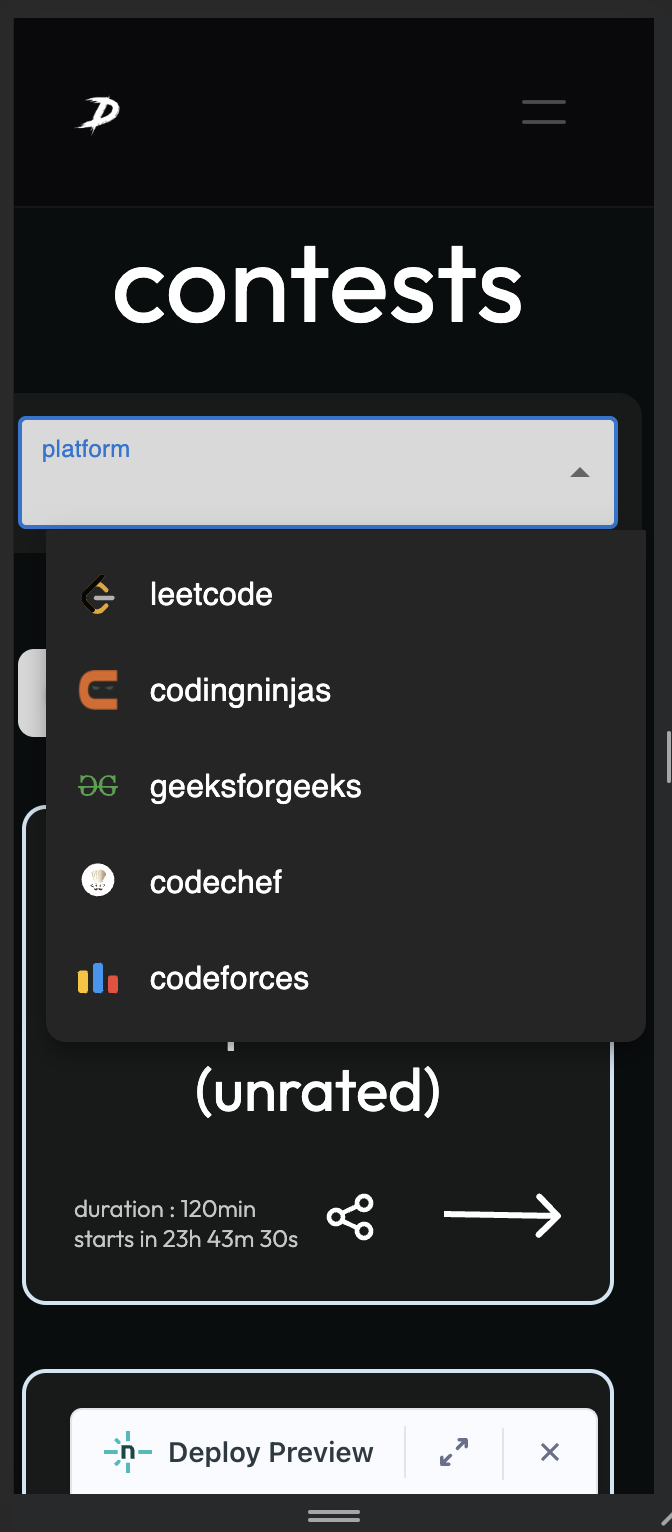Expand the Deploy Preview panel
The image size is (672, 1532).
point(454,1452)
